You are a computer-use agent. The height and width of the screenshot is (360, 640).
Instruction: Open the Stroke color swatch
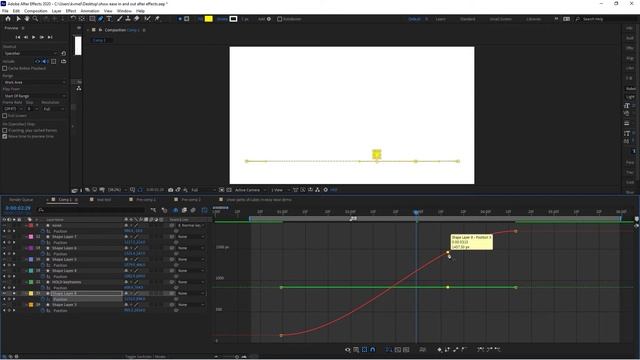point(233,19)
